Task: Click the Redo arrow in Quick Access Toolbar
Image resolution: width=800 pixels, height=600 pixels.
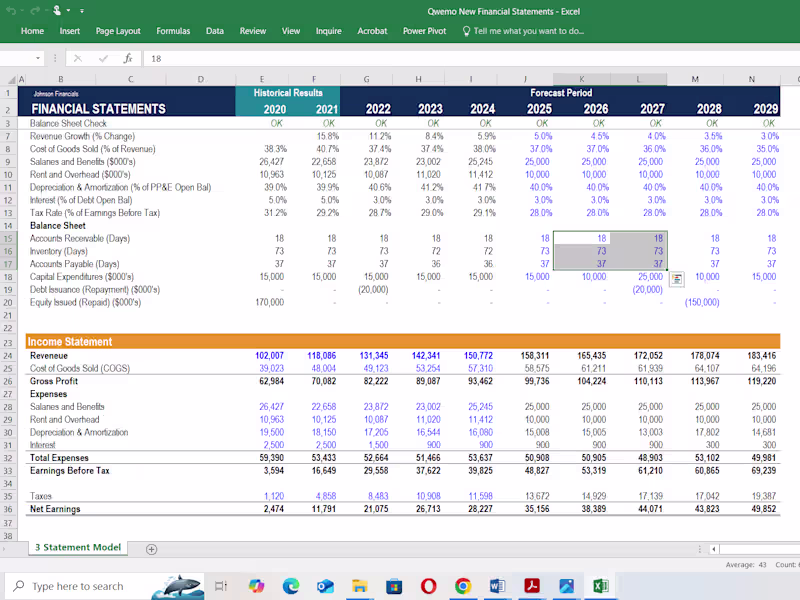Action: coord(35,11)
